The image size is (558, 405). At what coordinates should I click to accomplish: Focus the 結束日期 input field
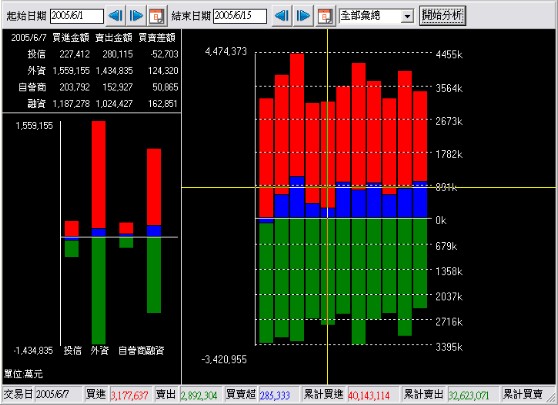click(240, 16)
